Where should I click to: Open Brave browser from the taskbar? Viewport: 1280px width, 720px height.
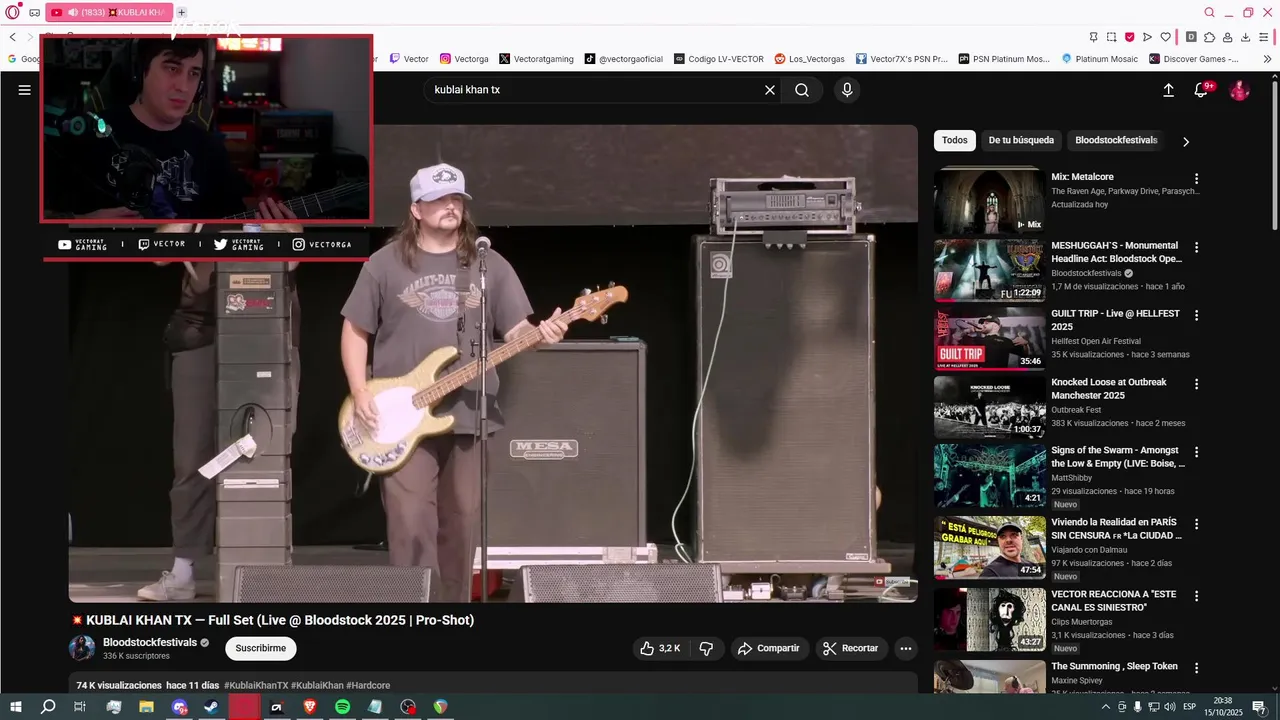coord(309,707)
